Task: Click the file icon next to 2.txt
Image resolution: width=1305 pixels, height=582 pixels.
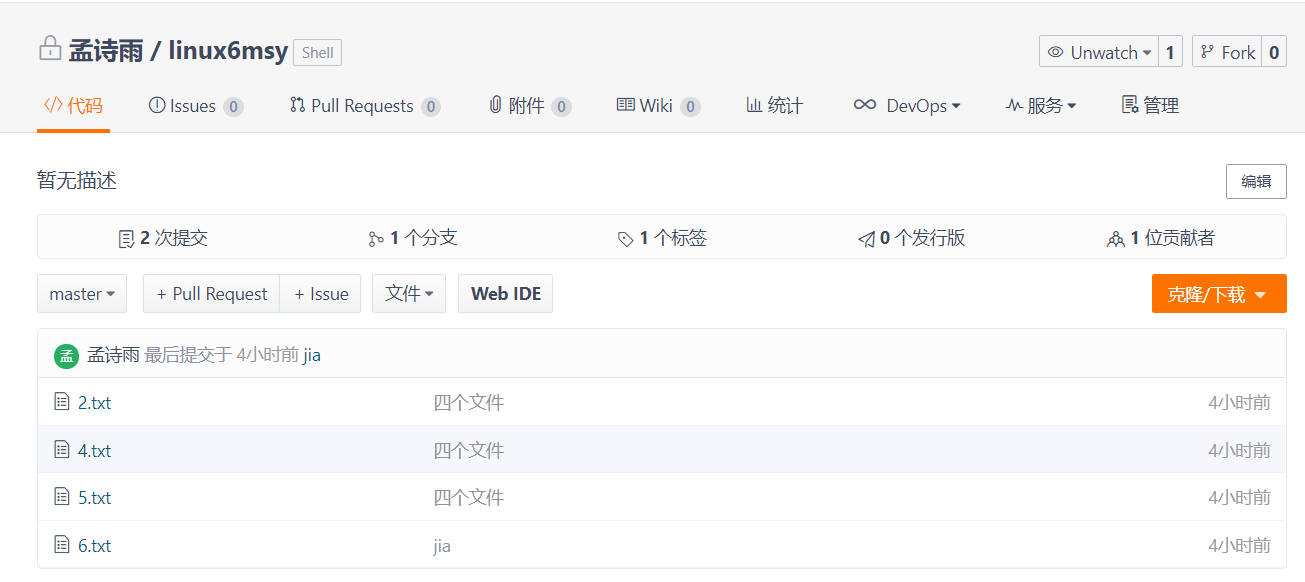Action: pos(62,402)
